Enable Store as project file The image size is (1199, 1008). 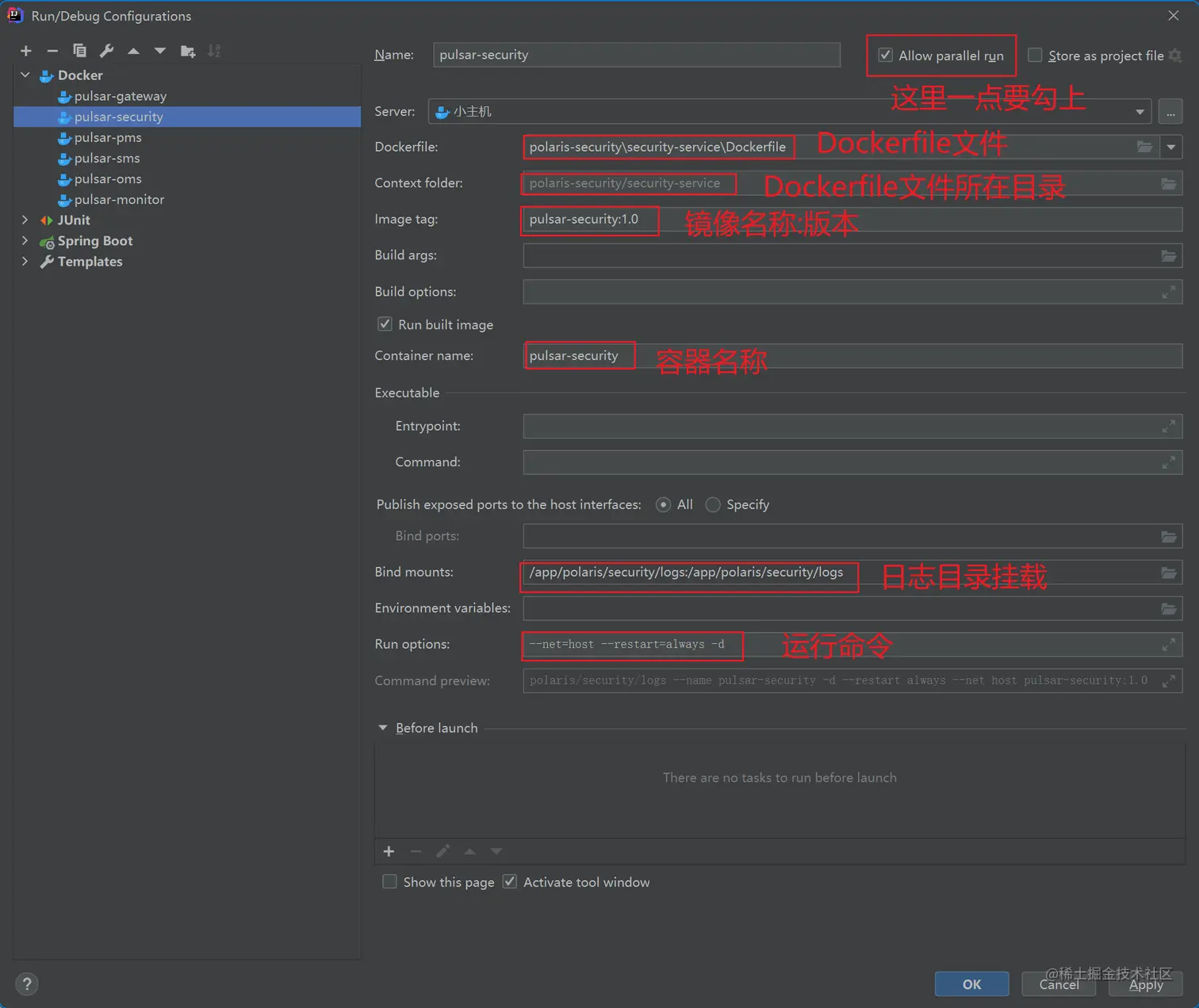1035,56
